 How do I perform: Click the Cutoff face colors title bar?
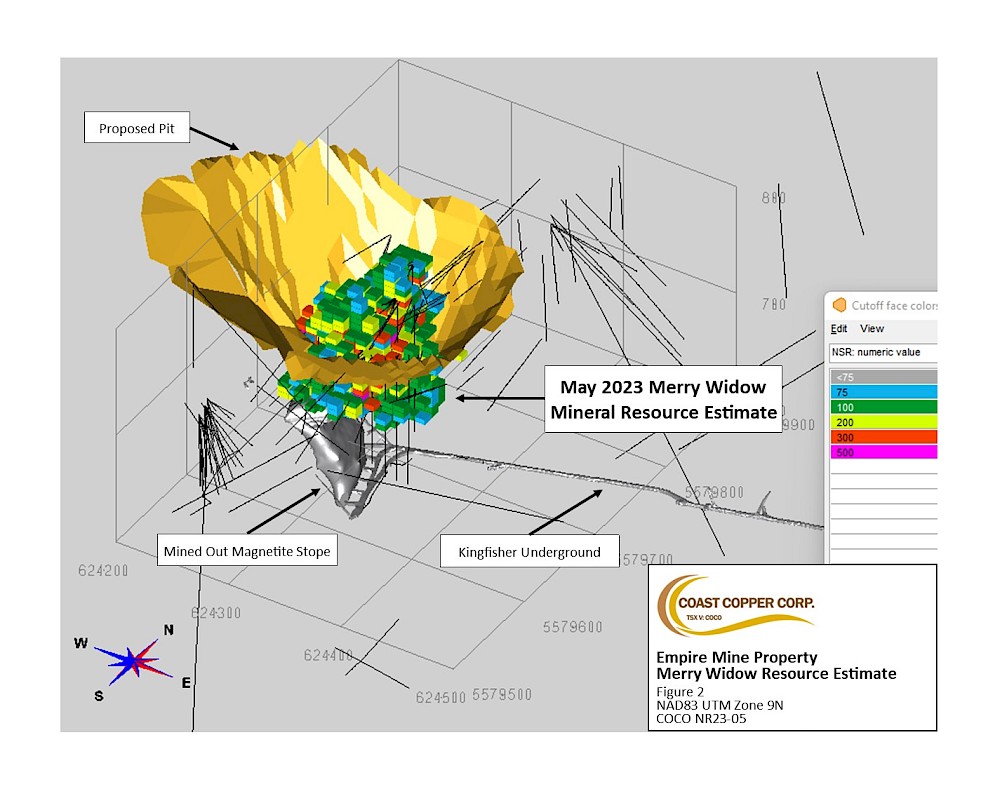pos(890,306)
